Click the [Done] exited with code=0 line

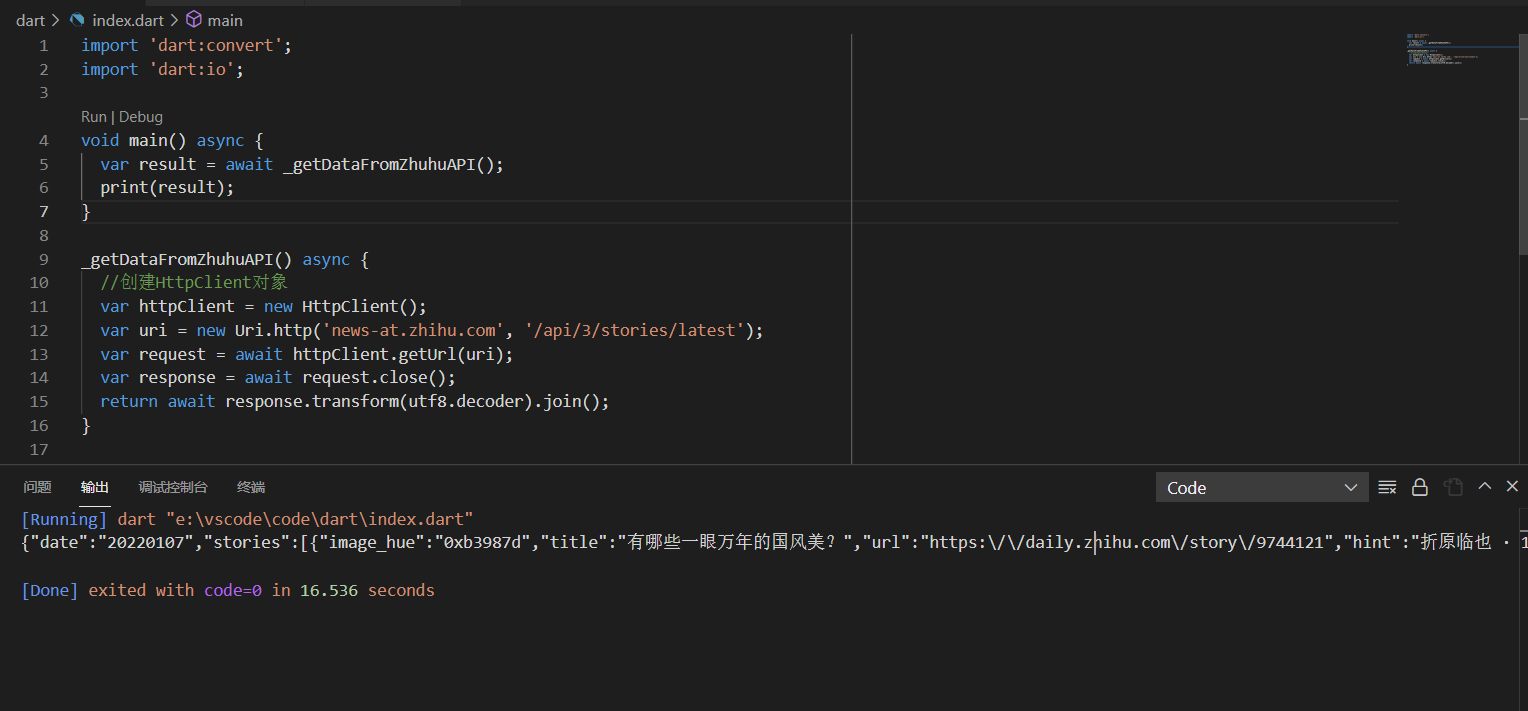tap(228, 590)
